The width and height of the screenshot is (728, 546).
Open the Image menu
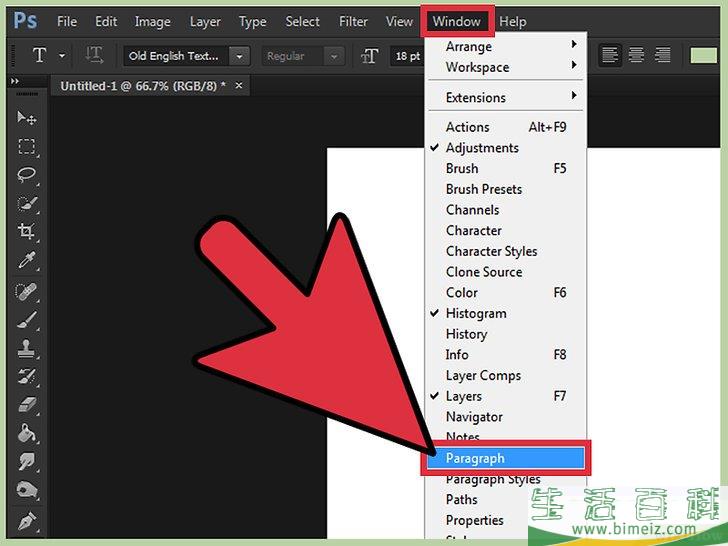152,22
